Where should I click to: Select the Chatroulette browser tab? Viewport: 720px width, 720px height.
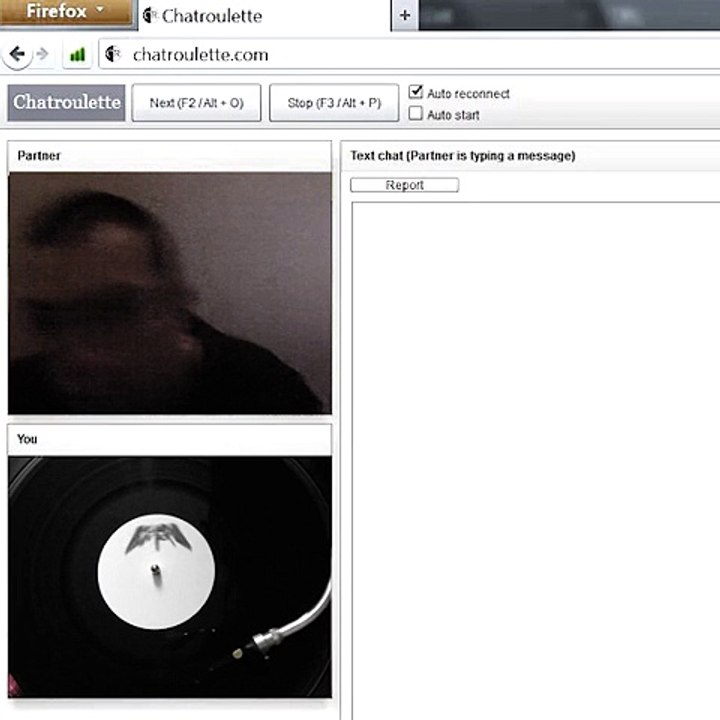click(x=264, y=16)
